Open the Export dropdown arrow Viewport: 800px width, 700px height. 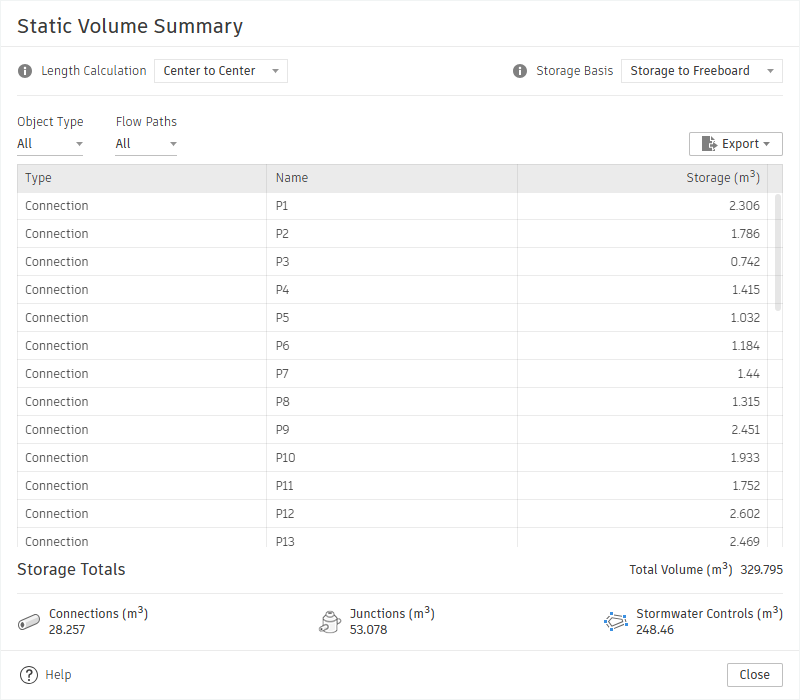766,144
